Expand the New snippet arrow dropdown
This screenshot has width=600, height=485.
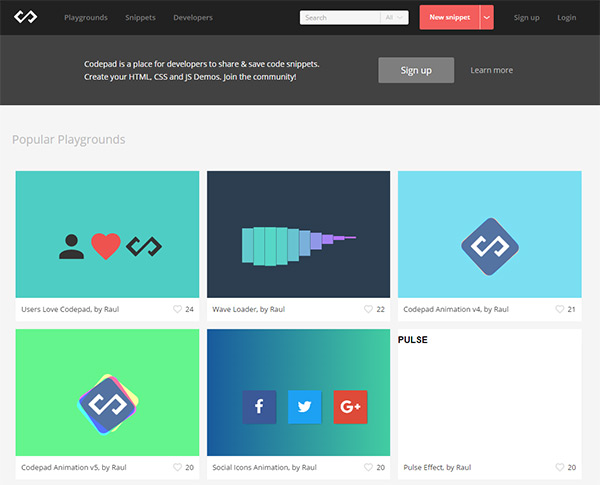(x=487, y=18)
